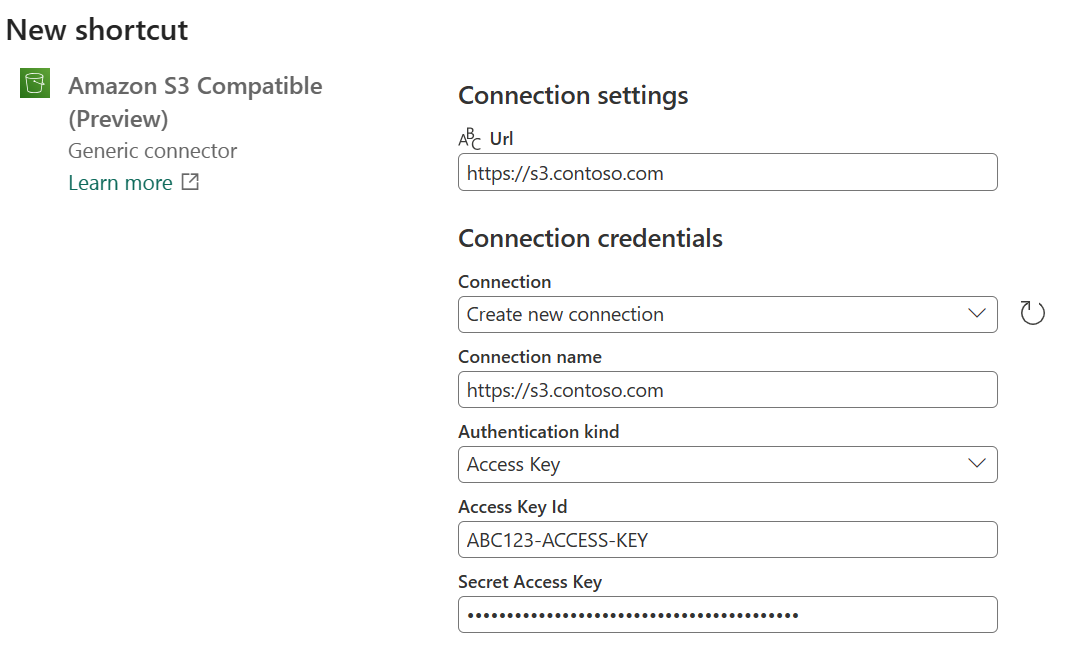Click the Secret Access Key label
Viewport: 1071px width, 655px height.
529,582
